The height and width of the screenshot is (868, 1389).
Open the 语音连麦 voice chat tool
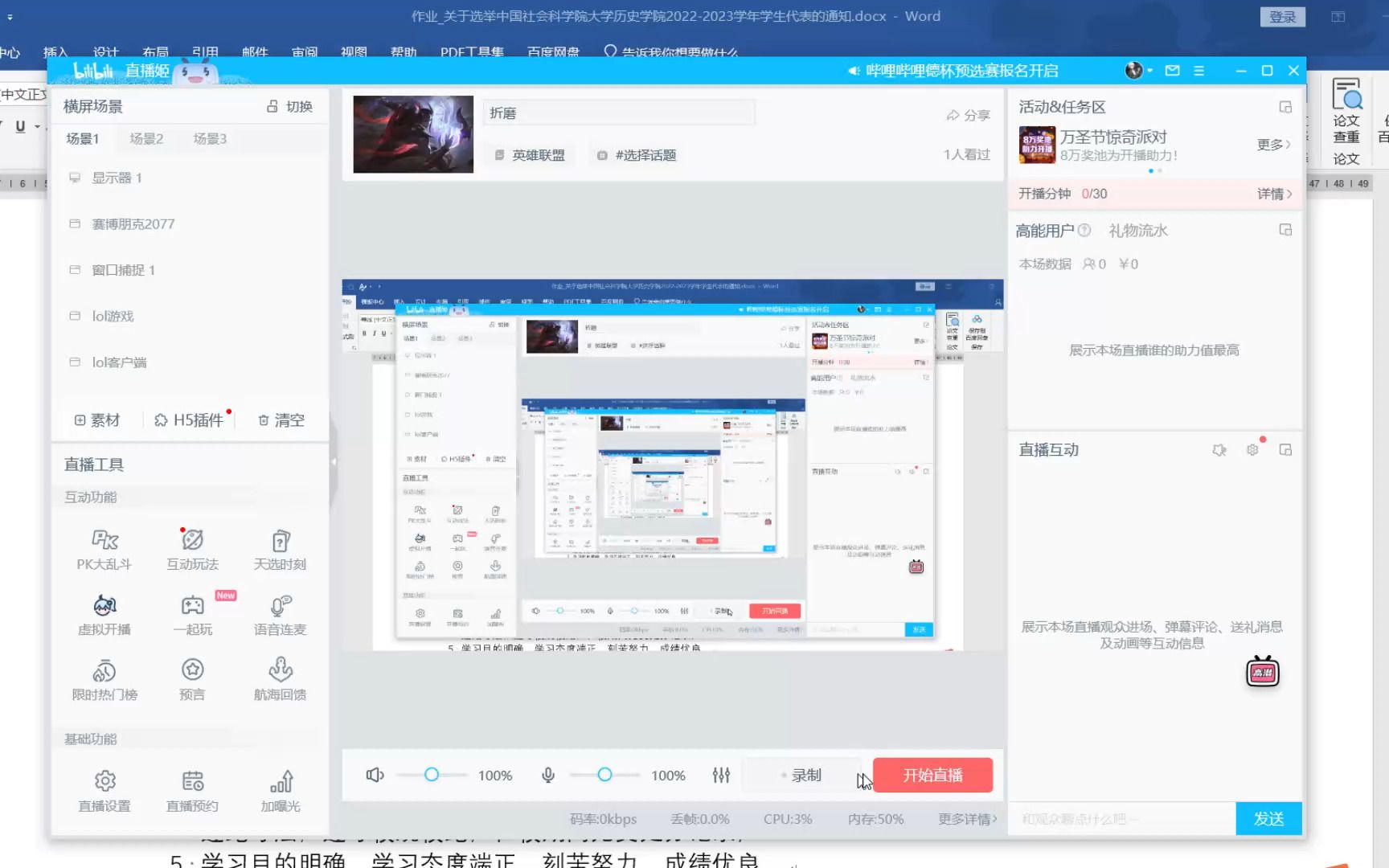coord(280,614)
